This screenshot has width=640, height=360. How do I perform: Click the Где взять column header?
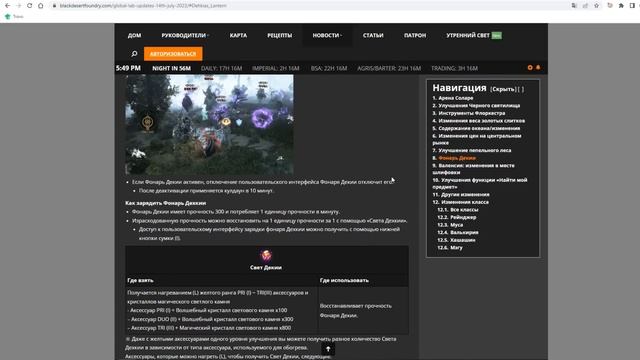pos(140,280)
